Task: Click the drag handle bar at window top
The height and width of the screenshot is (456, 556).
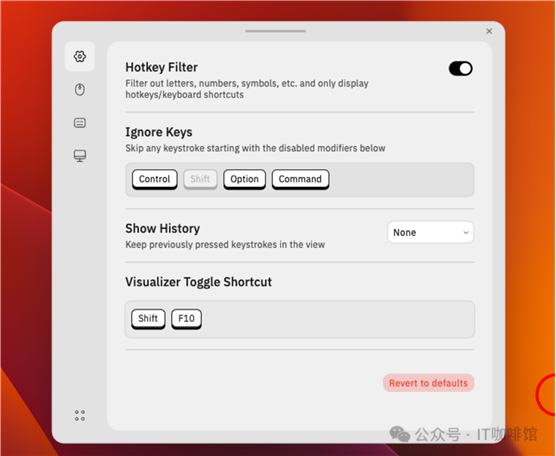Action: point(275,31)
